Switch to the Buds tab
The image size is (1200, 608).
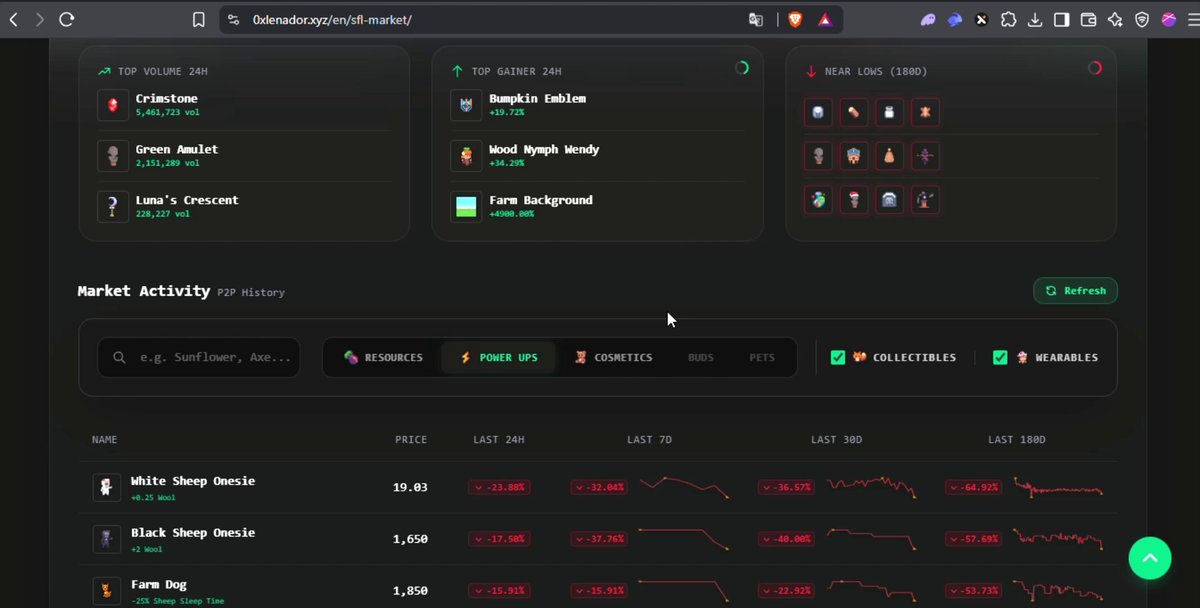click(x=701, y=357)
